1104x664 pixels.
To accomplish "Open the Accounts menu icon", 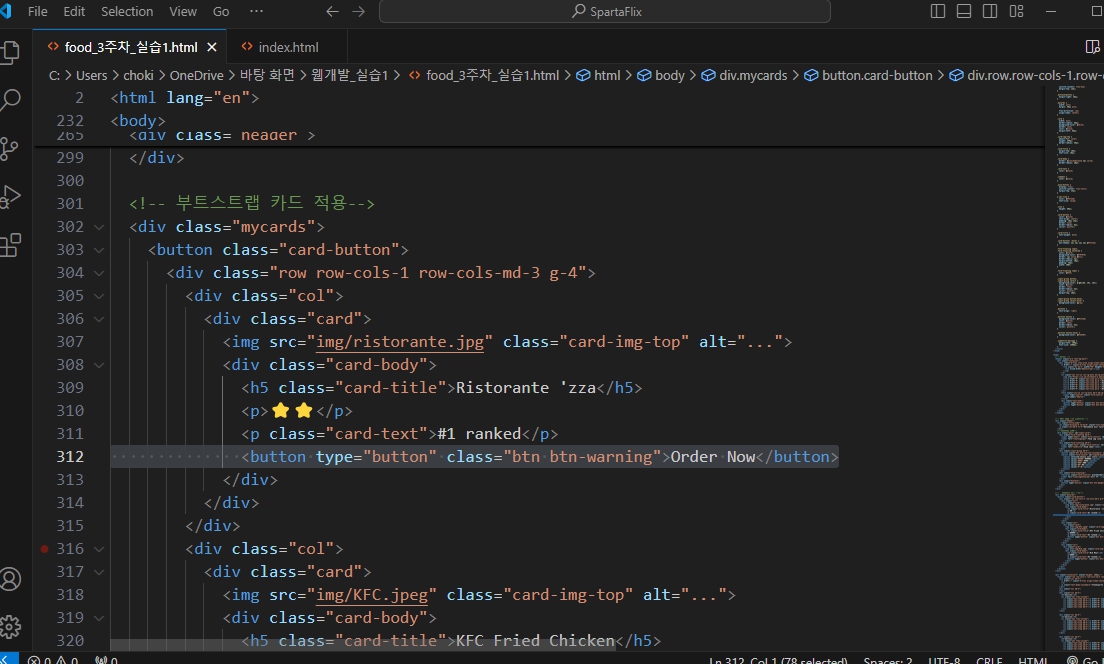I will point(10,579).
